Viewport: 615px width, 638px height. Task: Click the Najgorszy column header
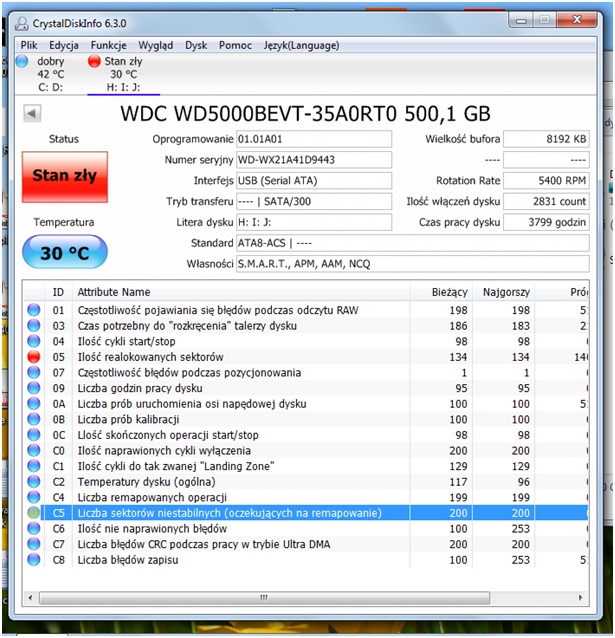504,292
